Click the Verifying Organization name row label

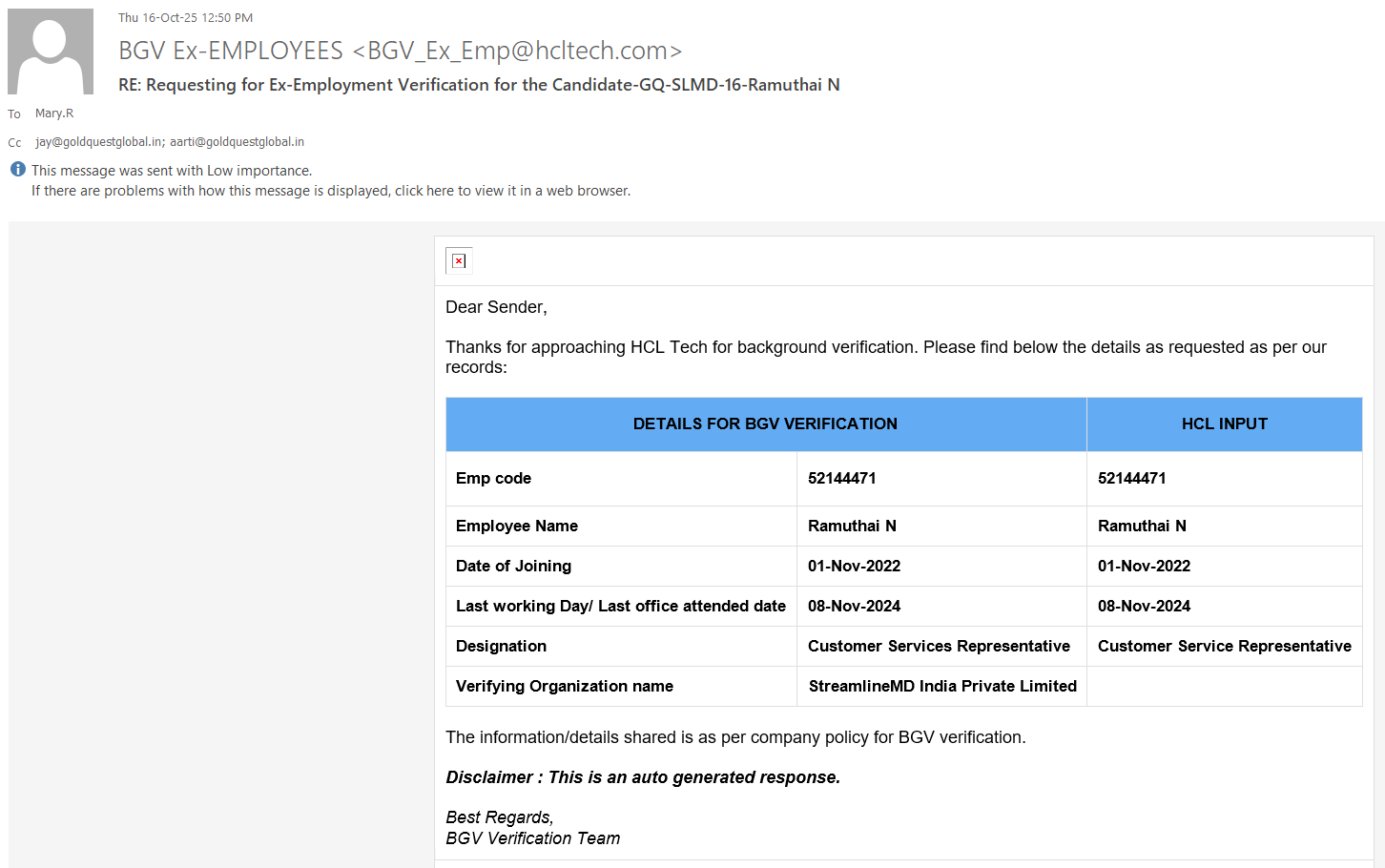click(565, 687)
